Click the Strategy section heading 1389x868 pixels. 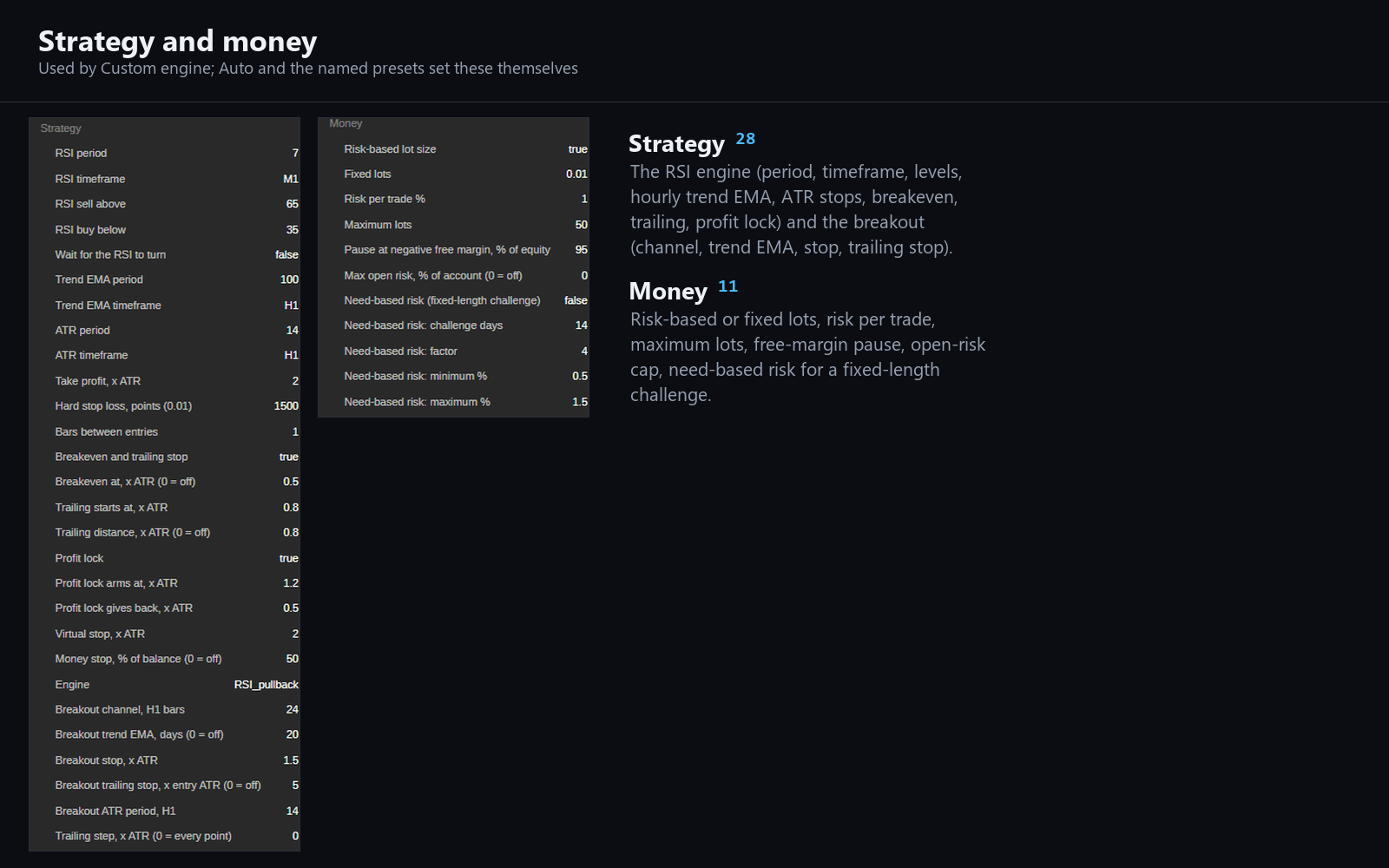[676, 144]
